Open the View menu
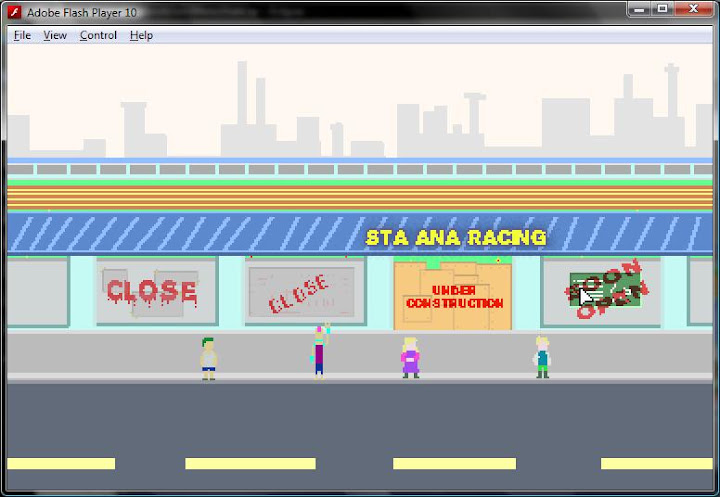 click(x=55, y=35)
